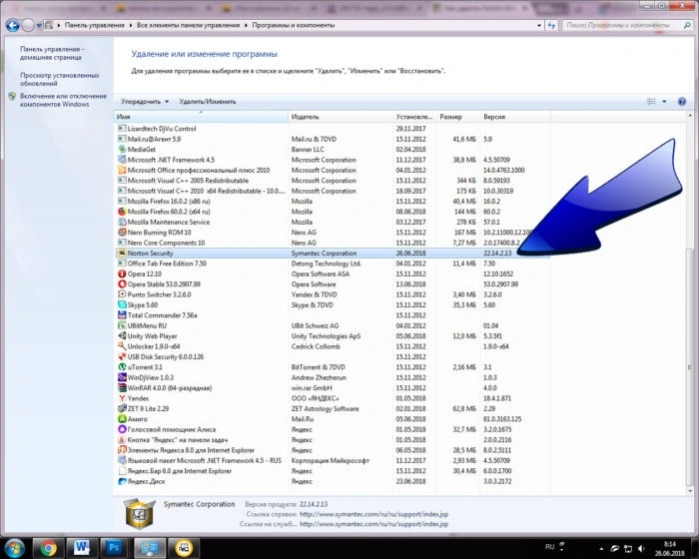Click the Амиго program icon
Screen dimensions: 699x559
(122, 419)
